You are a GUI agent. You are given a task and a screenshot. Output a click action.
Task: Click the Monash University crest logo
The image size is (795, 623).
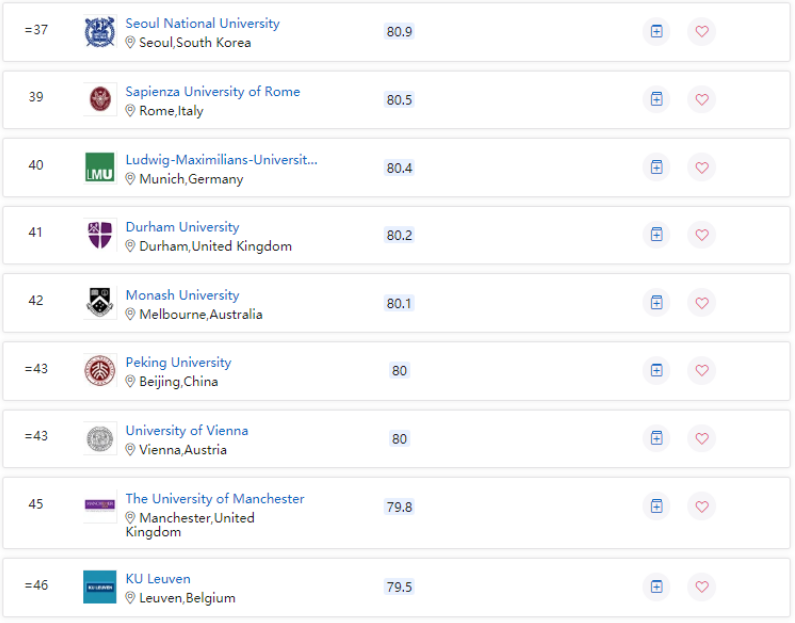coord(100,303)
